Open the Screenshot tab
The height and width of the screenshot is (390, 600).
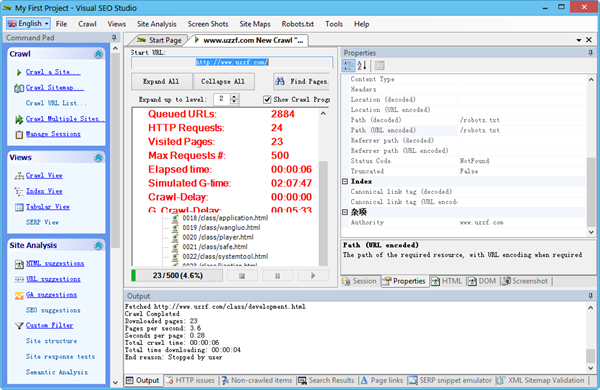[525, 281]
